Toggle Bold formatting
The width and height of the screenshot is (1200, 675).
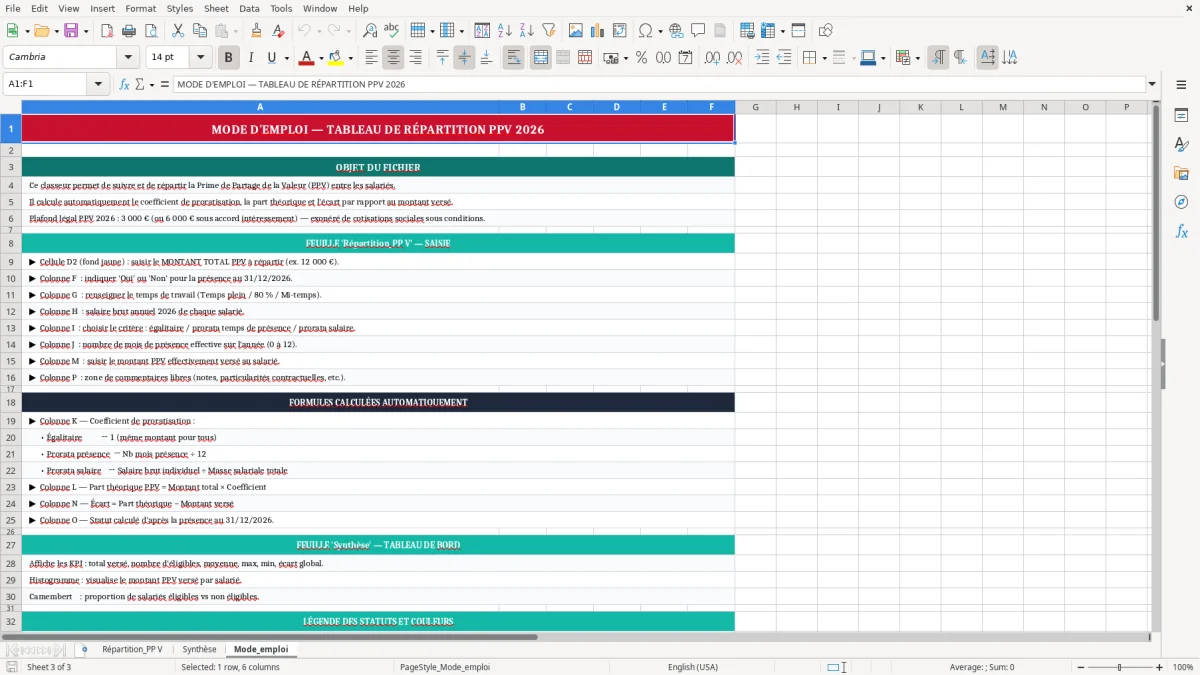[x=229, y=58]
